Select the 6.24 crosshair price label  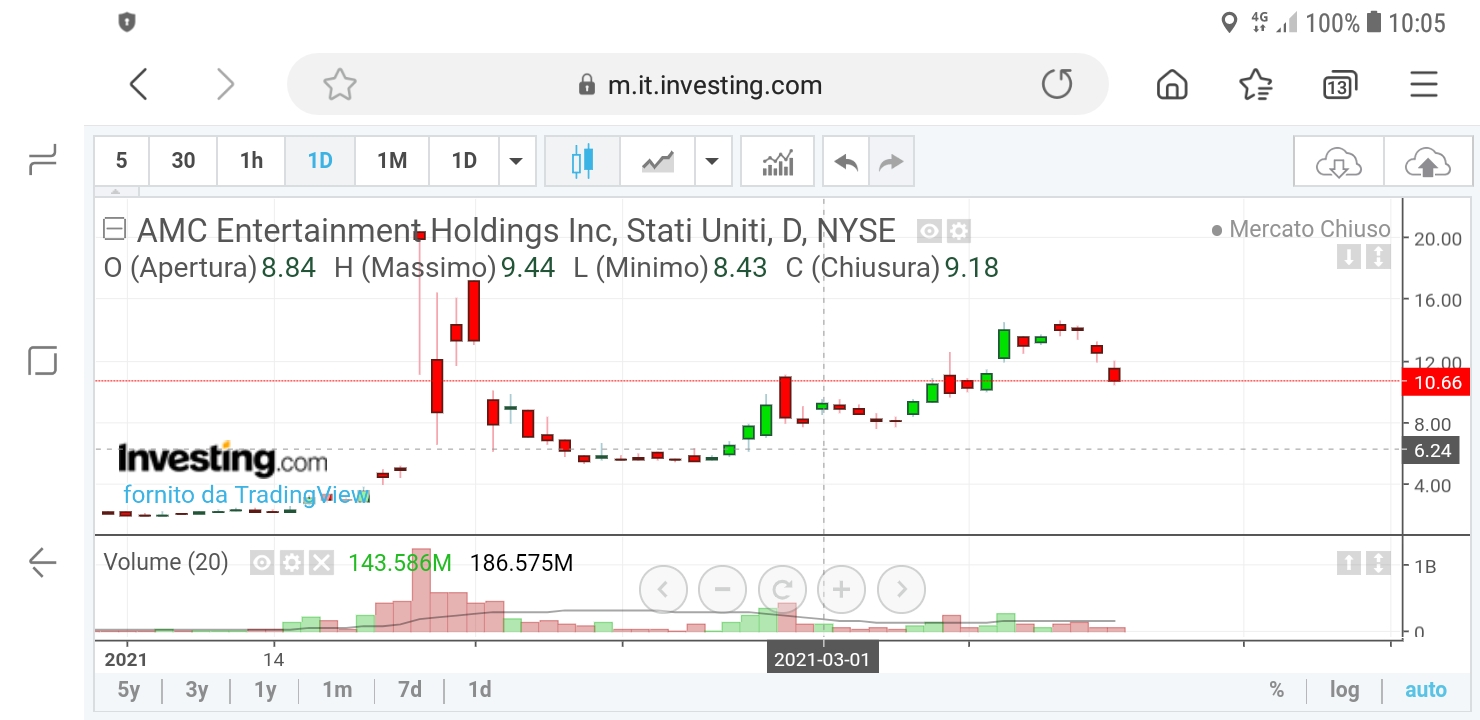point(1432,450)
